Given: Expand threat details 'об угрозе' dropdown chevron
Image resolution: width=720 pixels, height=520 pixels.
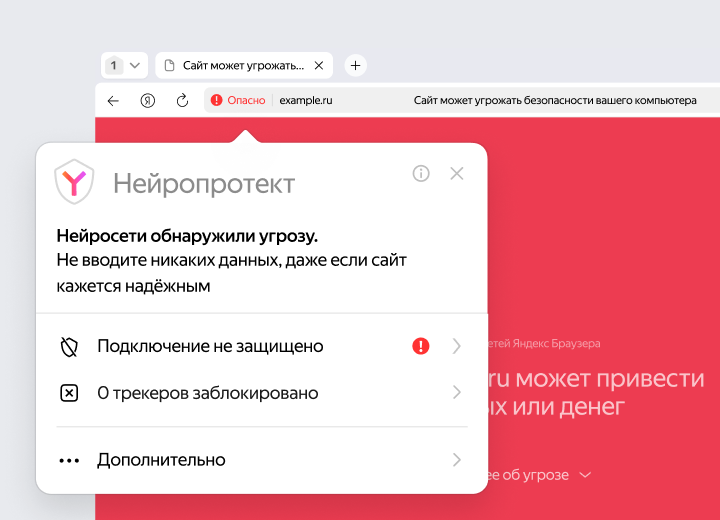Looking at the screenshot, I should coord(585,475).
